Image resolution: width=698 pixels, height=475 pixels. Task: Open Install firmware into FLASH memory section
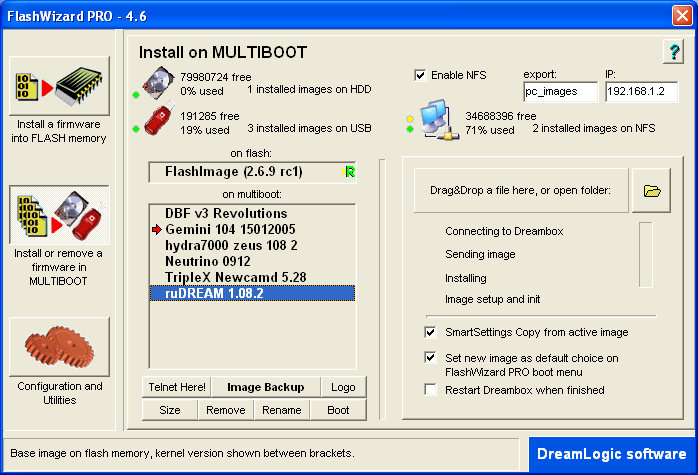[x=59, y=86]
